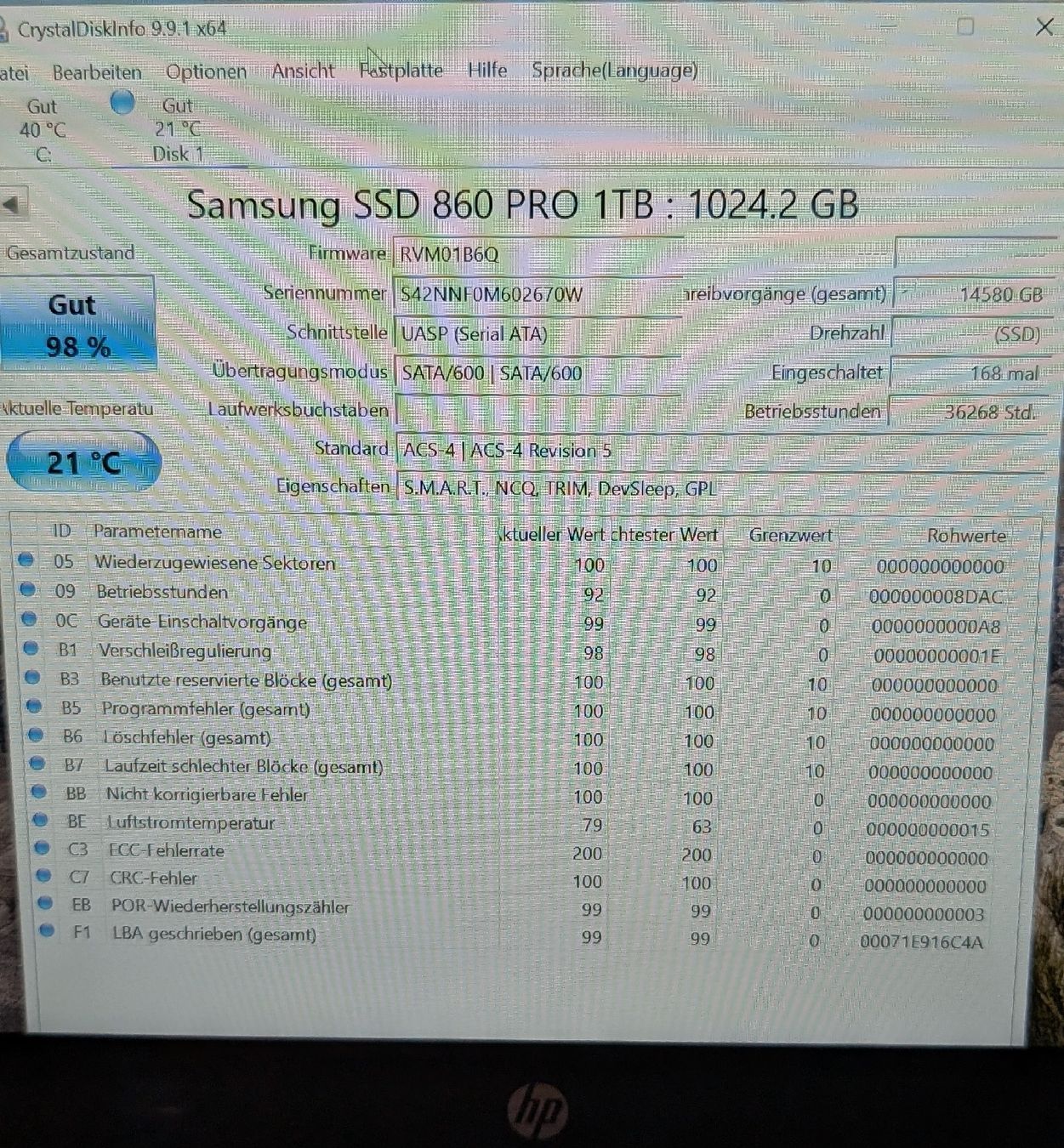Open the Optionen menu
Viewport: 1064px width, 1148px height.
pyautogui.click(x=206, y=71)
